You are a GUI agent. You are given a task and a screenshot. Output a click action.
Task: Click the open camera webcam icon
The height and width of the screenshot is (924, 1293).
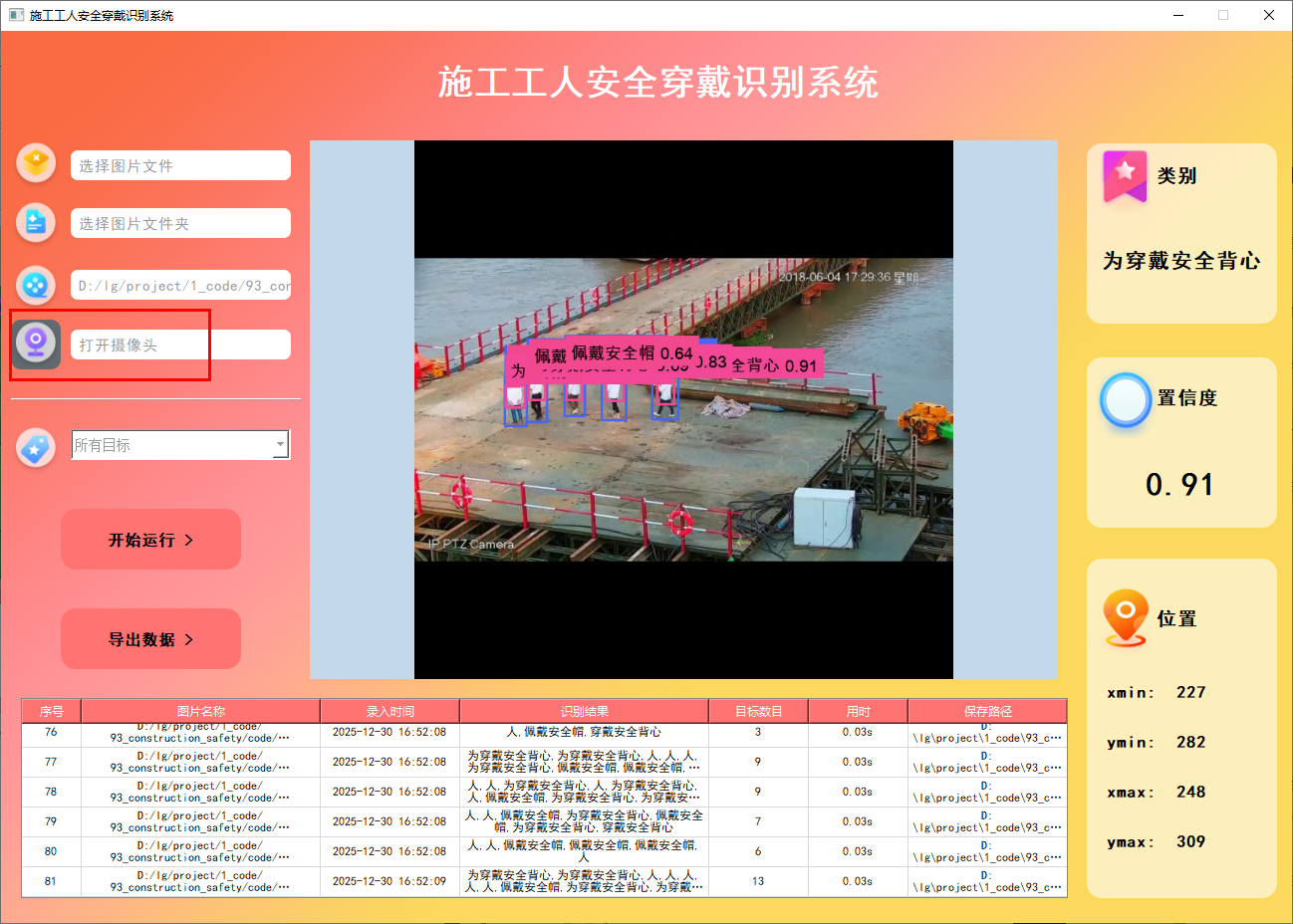(36, 345)
